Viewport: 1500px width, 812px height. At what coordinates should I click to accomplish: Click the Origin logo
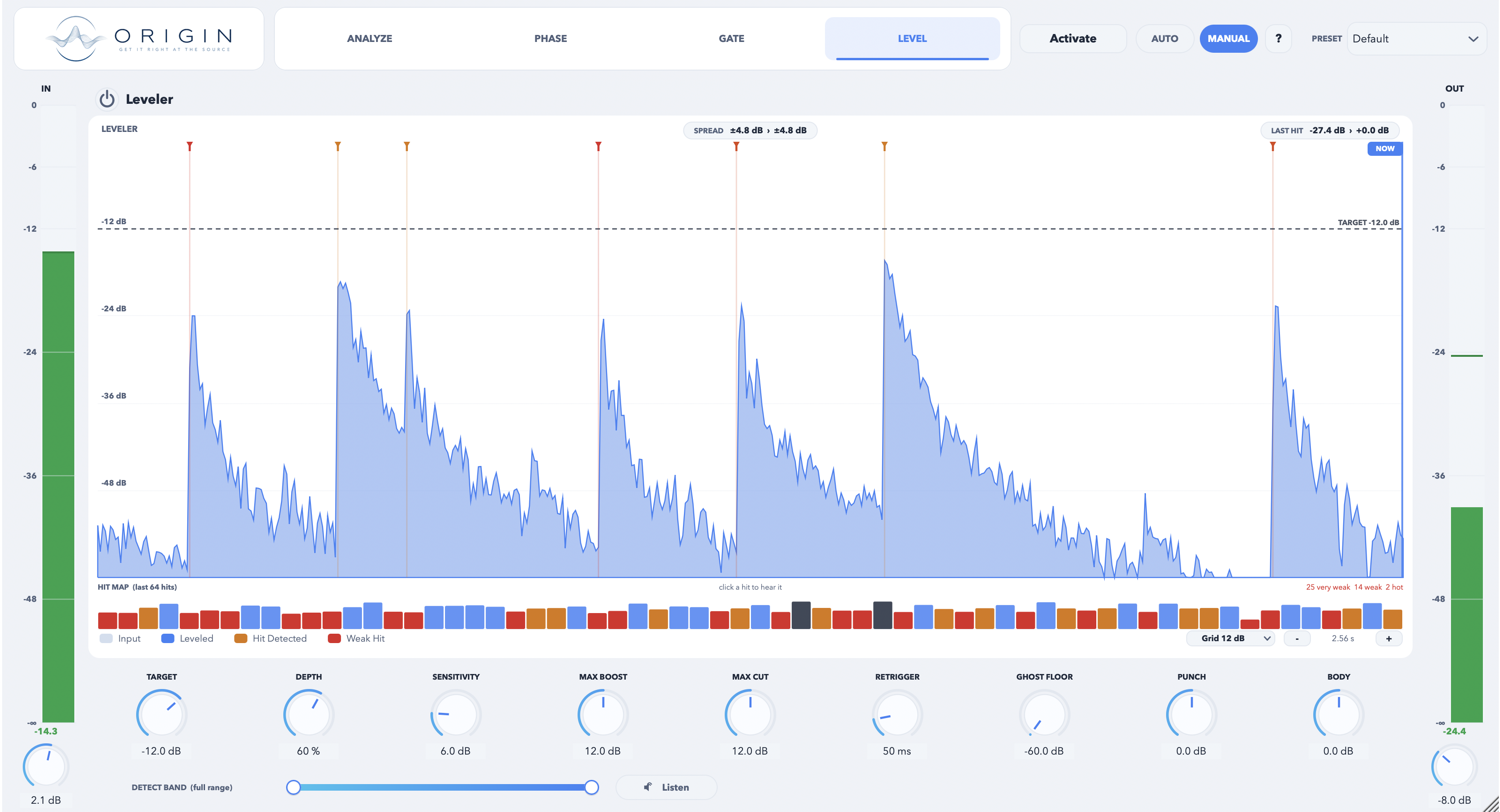click(x=139, y=39)
